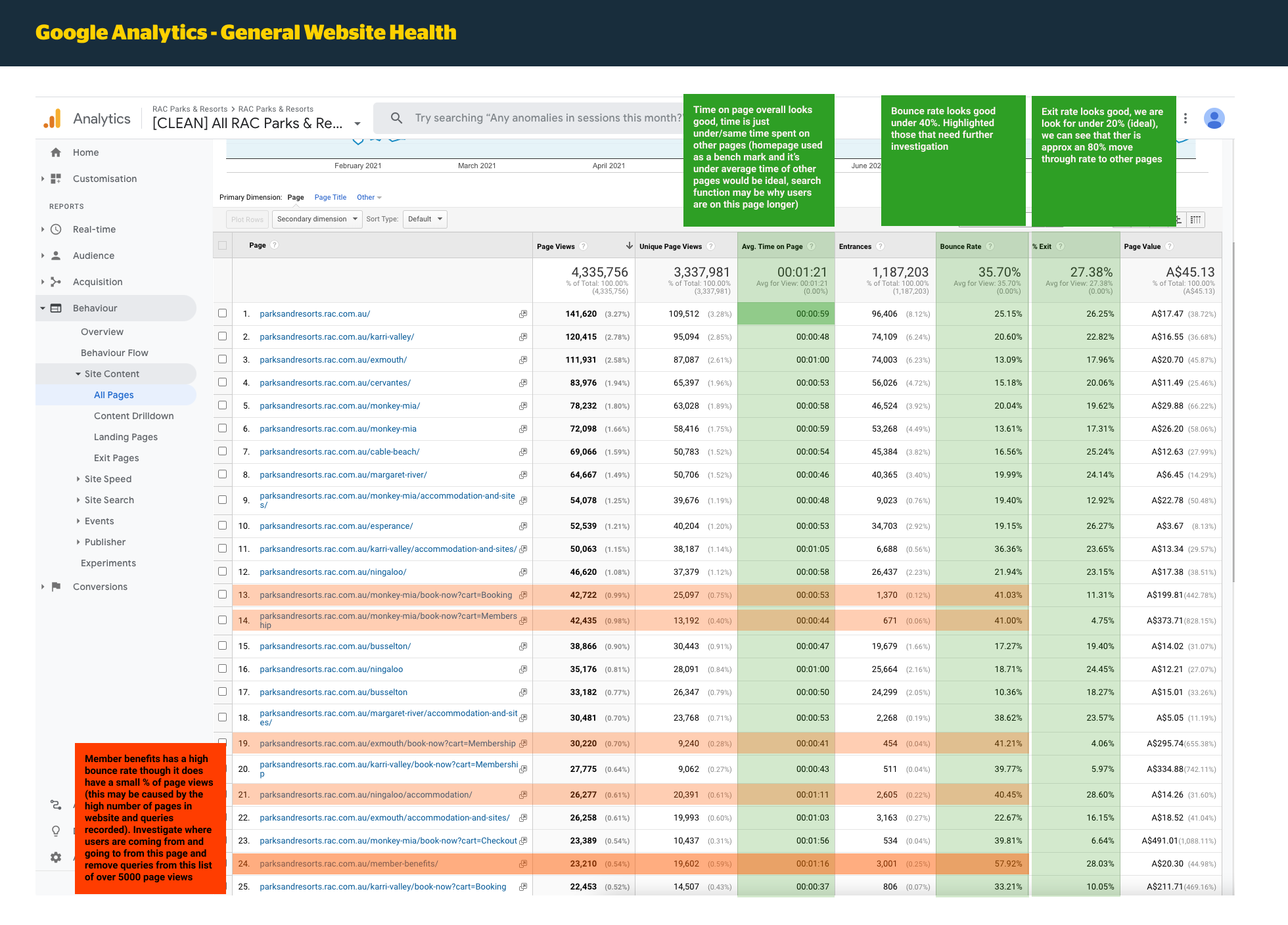
Task: Sort by Bounce Rate column header
Action: [960, 246]
